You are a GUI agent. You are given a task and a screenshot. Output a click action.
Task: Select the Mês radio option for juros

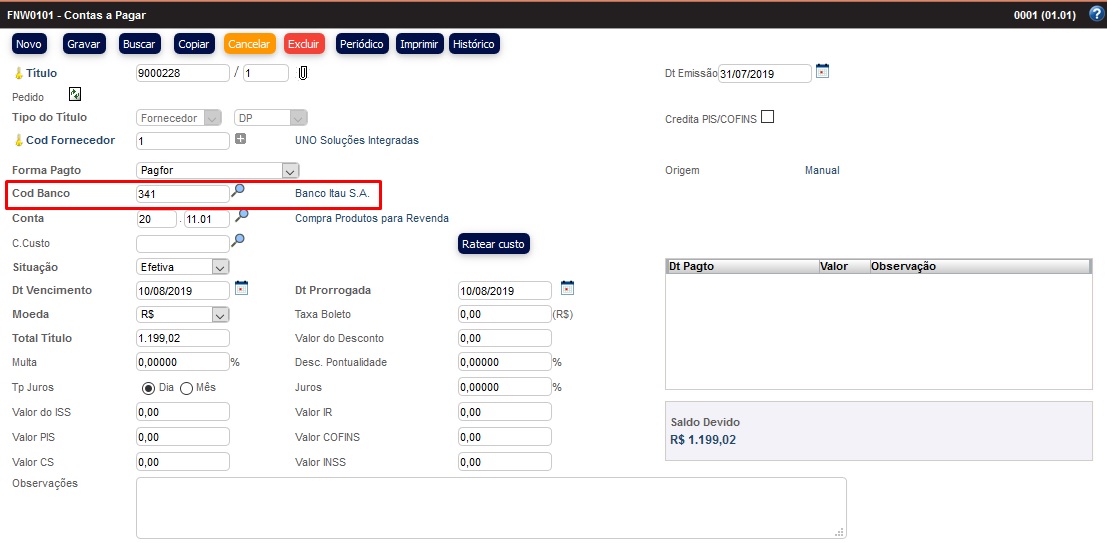coord(186,388)
